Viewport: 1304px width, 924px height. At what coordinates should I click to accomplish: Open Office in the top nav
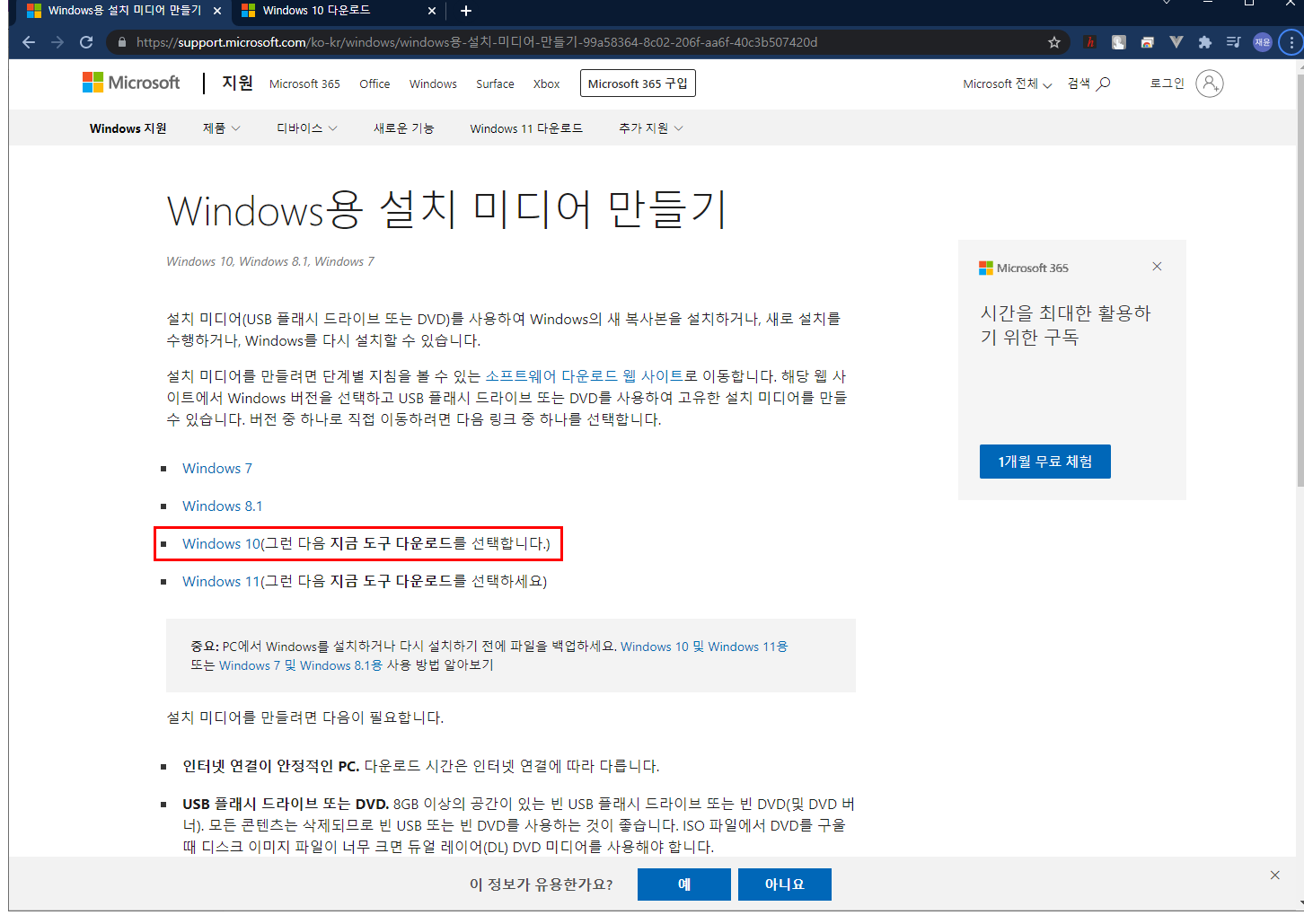pos(374,84)
